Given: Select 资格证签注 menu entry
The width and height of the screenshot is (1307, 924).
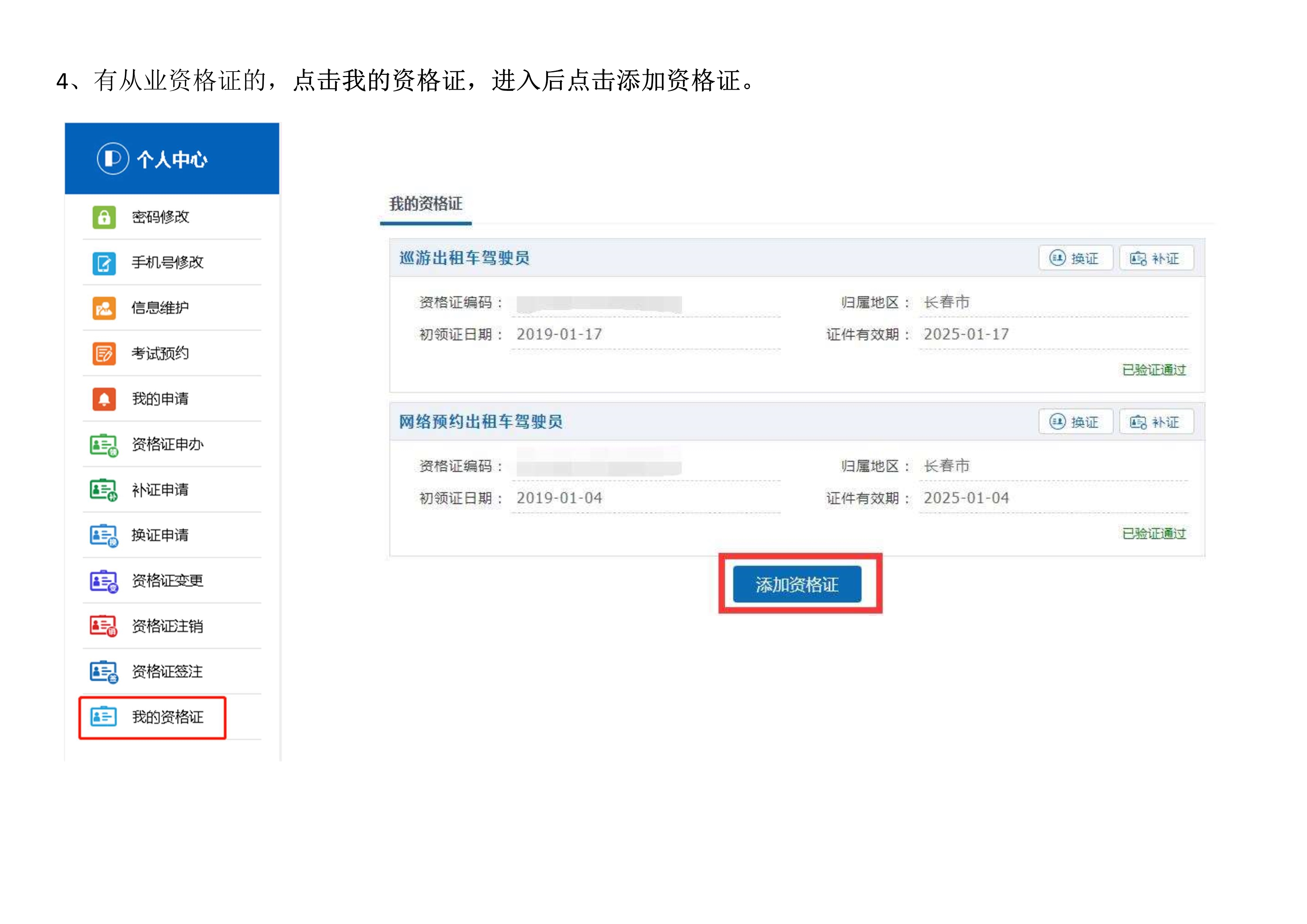Looking at the screenshot, I should coord(167,672).
